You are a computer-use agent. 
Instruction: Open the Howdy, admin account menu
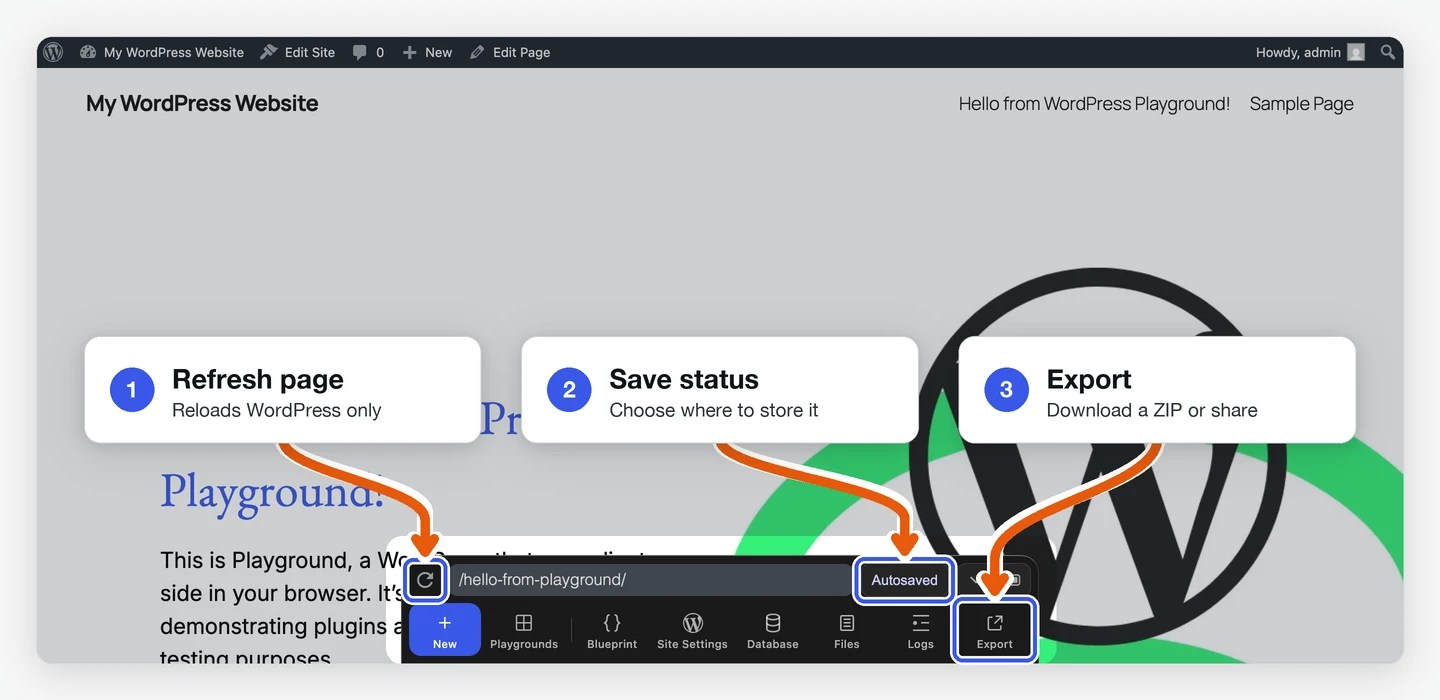1310,52
